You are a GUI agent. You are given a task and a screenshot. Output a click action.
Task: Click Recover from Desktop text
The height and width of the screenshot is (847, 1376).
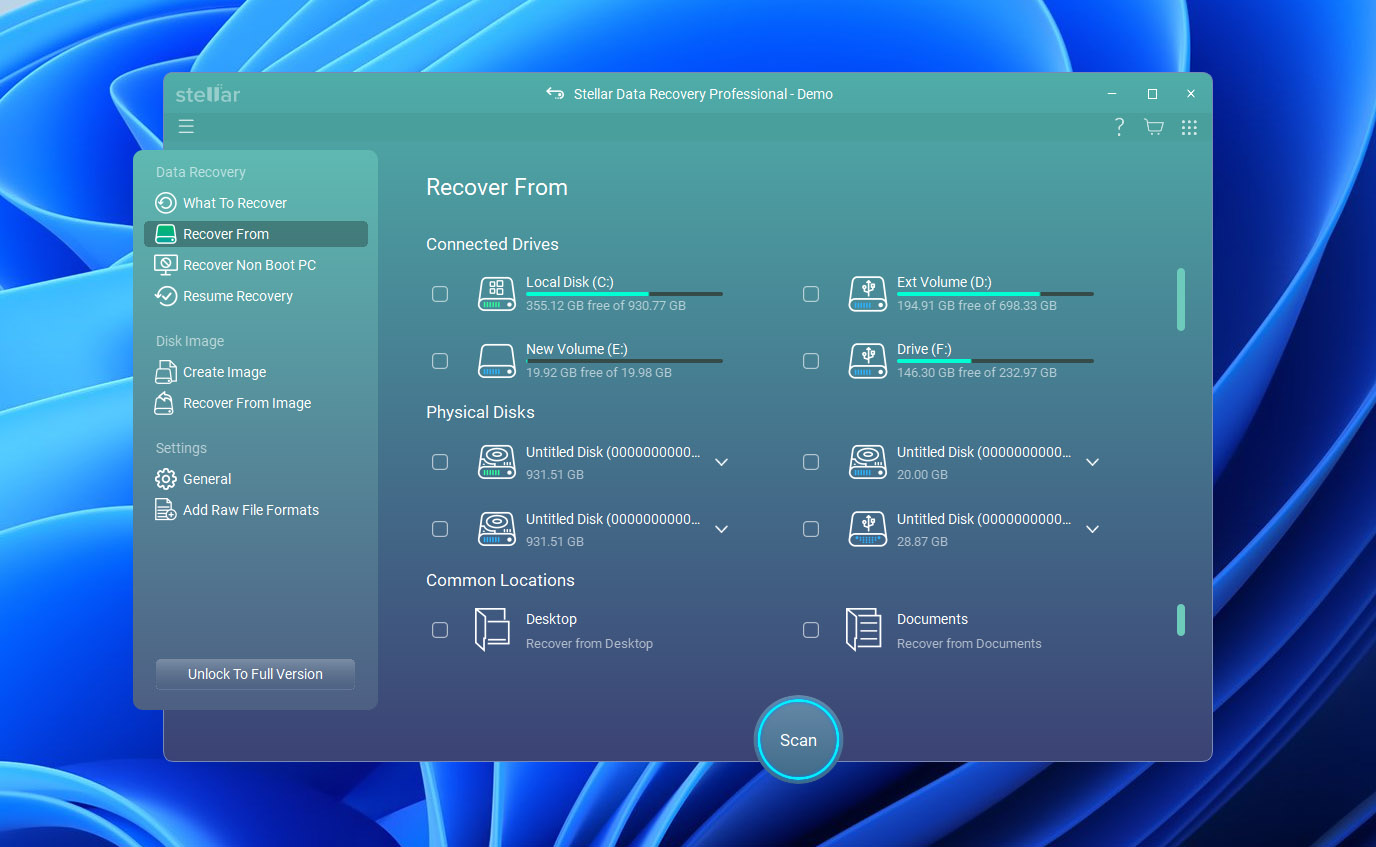coord(589,643)
